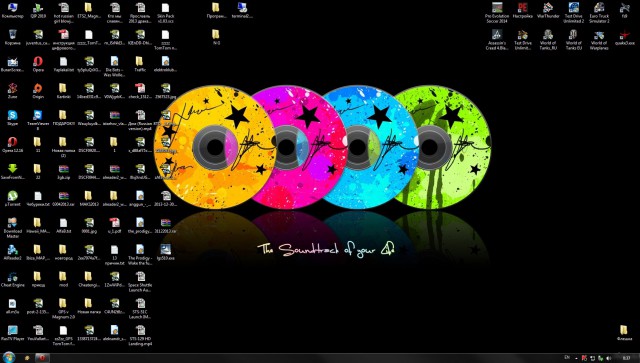This screenshot has width=640, height=363.
Task: Select the u_1.pdf file
Action: (x=114, y=226)
